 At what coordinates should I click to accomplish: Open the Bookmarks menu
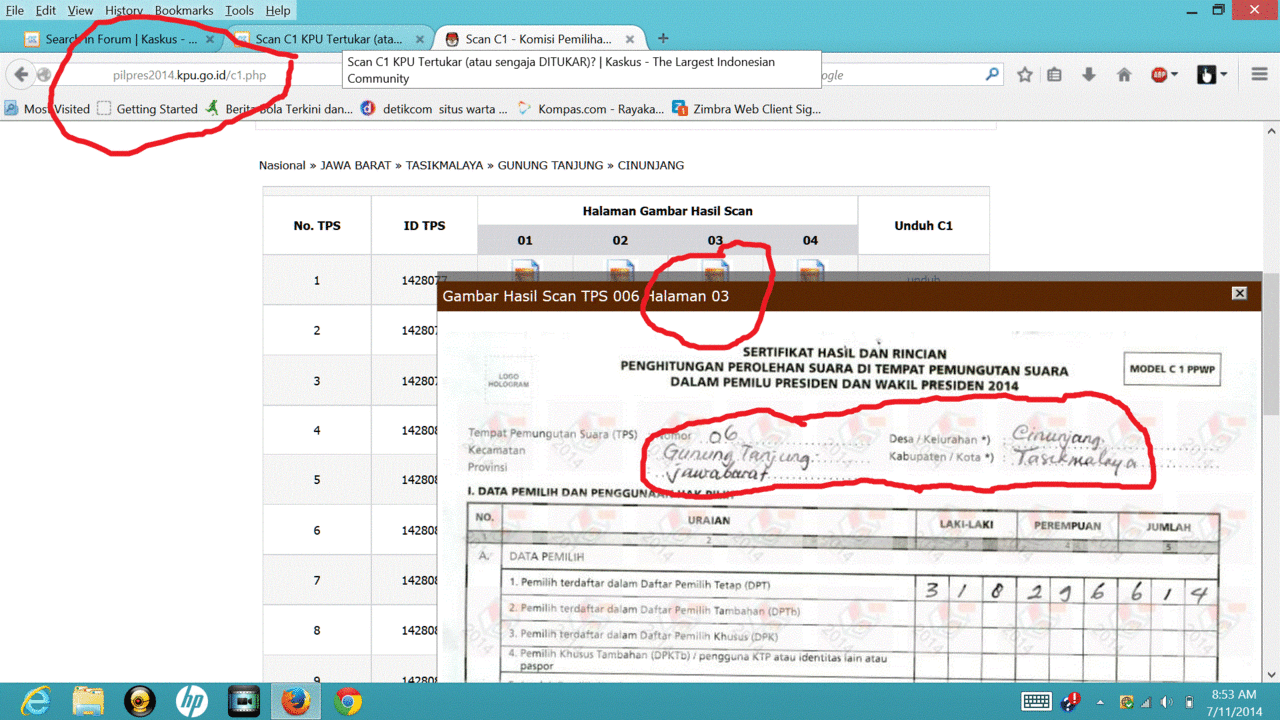[x=184, y=10]
